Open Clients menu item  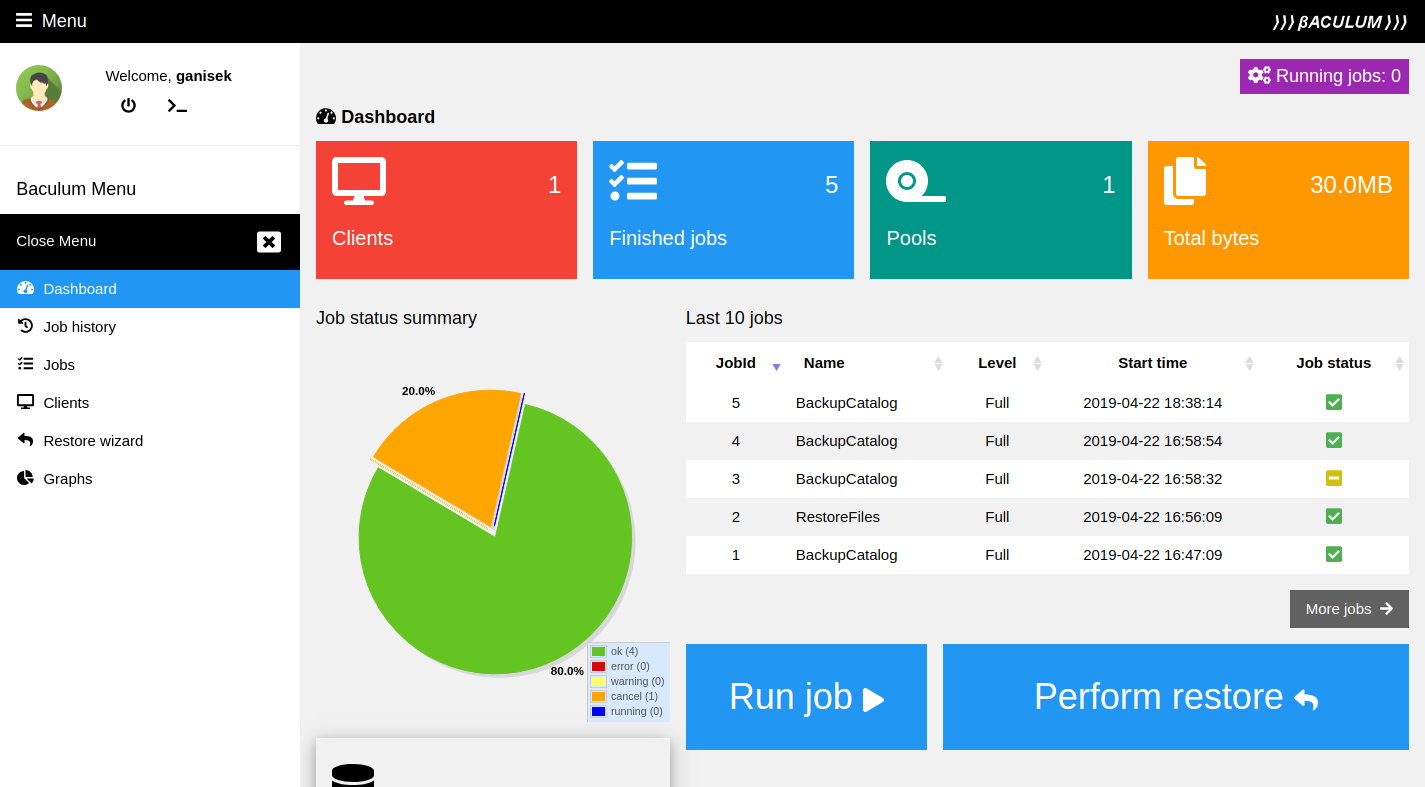[x=150, y=403]
